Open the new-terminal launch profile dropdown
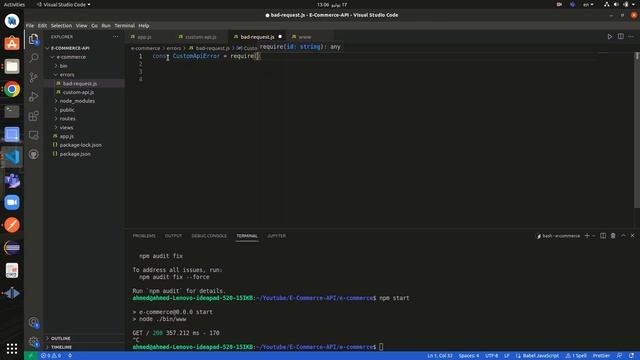Viewport: 640px width, 360px height. (593, 236)
